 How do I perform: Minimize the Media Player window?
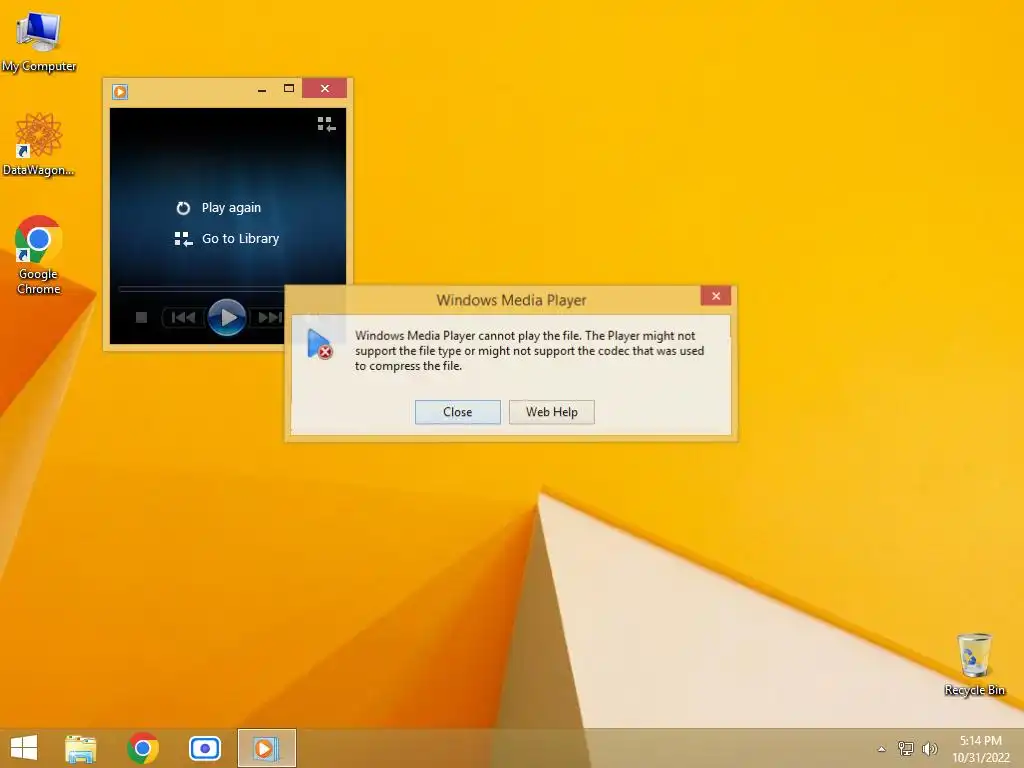262,89
